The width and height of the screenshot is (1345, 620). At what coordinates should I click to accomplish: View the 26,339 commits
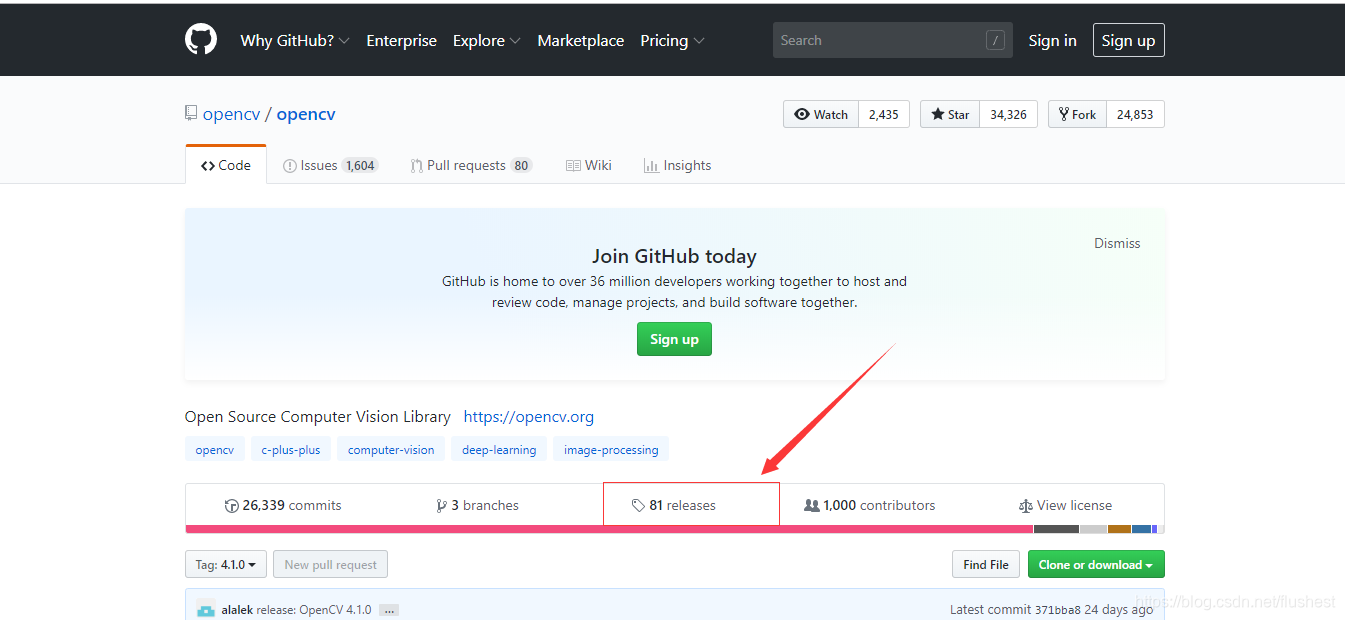click(x=283, y=505)
